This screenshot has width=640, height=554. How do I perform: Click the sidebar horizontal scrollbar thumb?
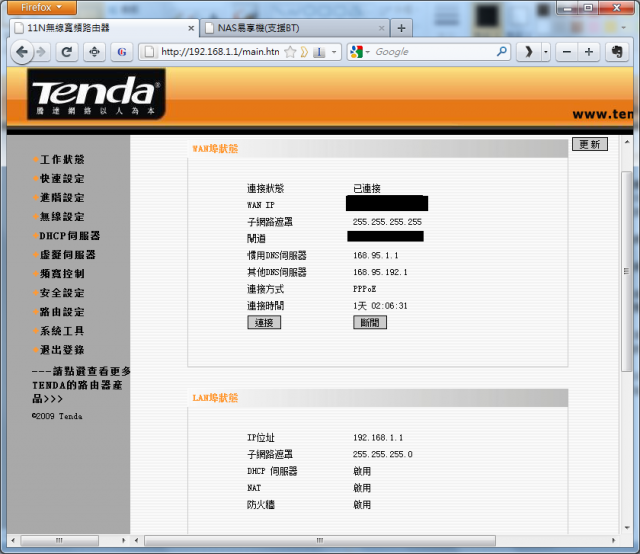[x=60, y=541]
